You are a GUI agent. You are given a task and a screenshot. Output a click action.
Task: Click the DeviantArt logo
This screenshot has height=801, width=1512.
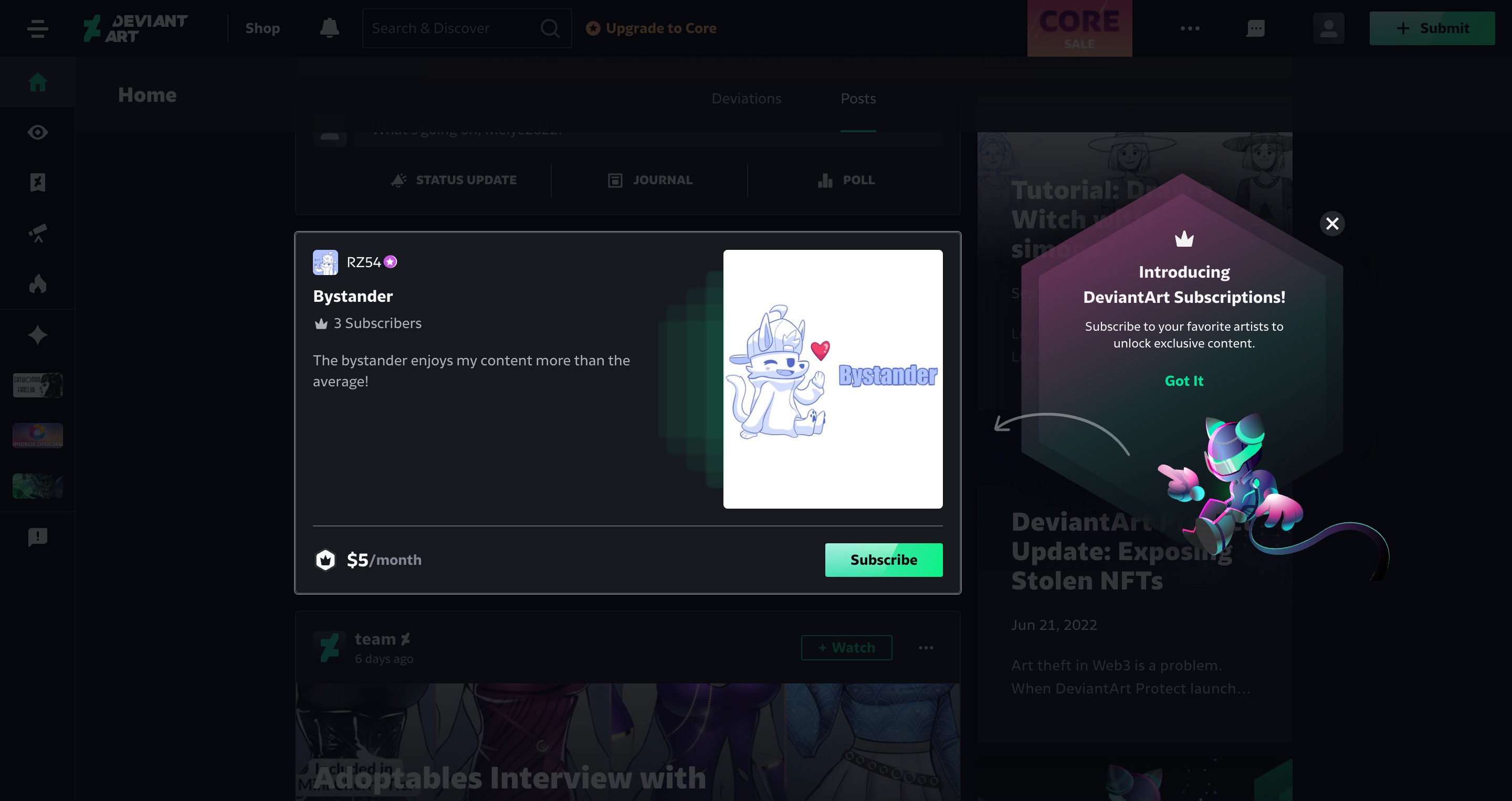(135, 28)
